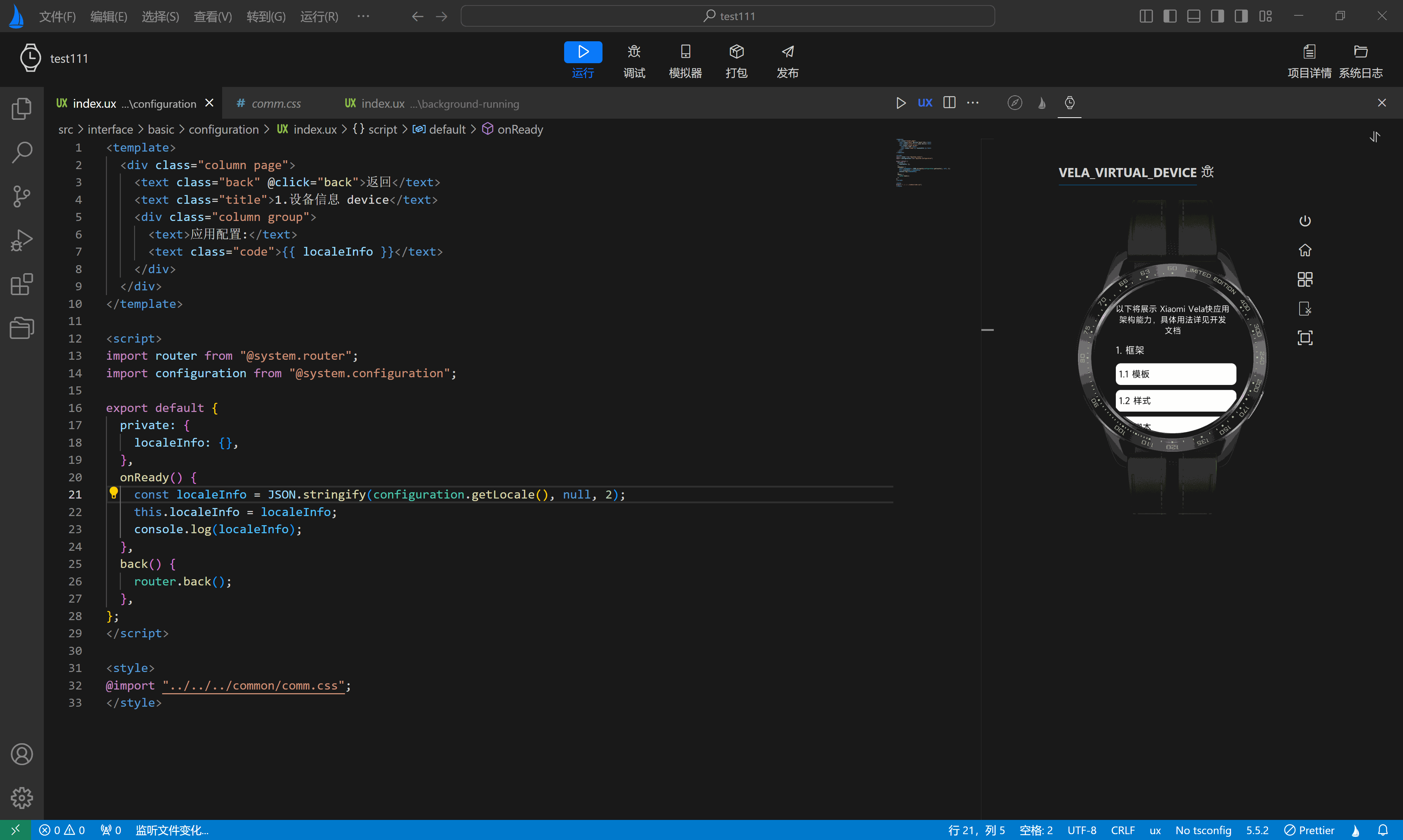Open the Simulator (模拟器) panel
This screenshot has height=840, width=1403.
coord(685,60)
